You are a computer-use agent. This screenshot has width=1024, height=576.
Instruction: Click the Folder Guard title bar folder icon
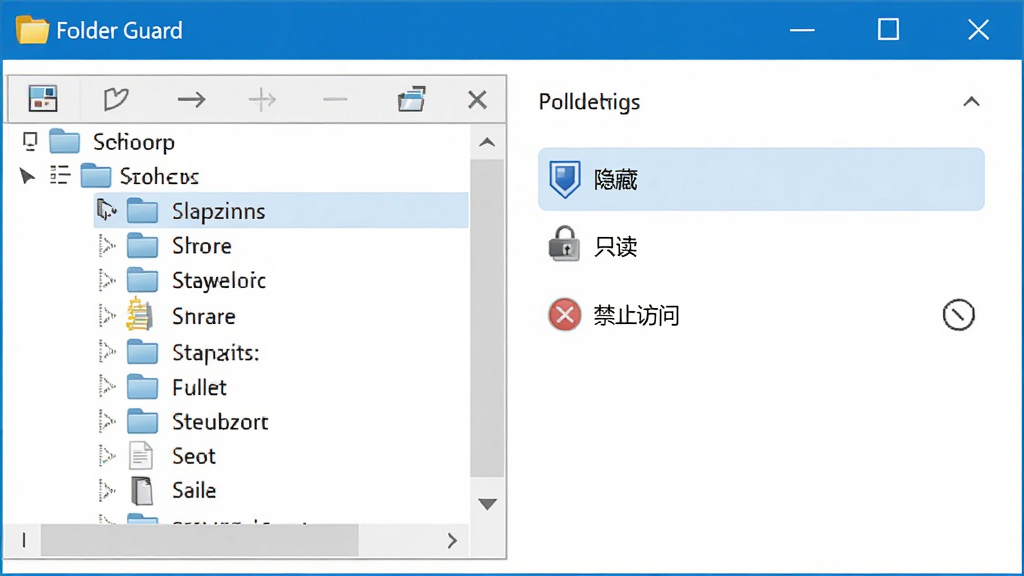coord(32,30)
